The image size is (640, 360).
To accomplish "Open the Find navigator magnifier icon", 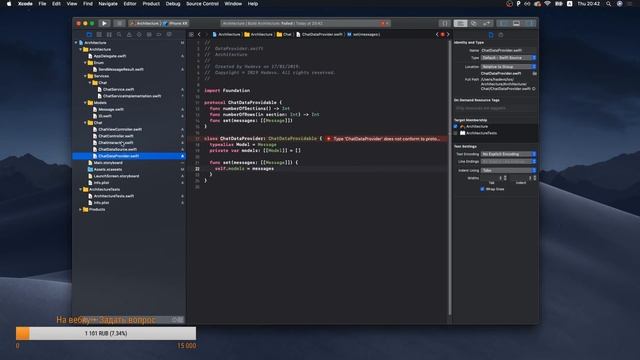I will [119, 35].
